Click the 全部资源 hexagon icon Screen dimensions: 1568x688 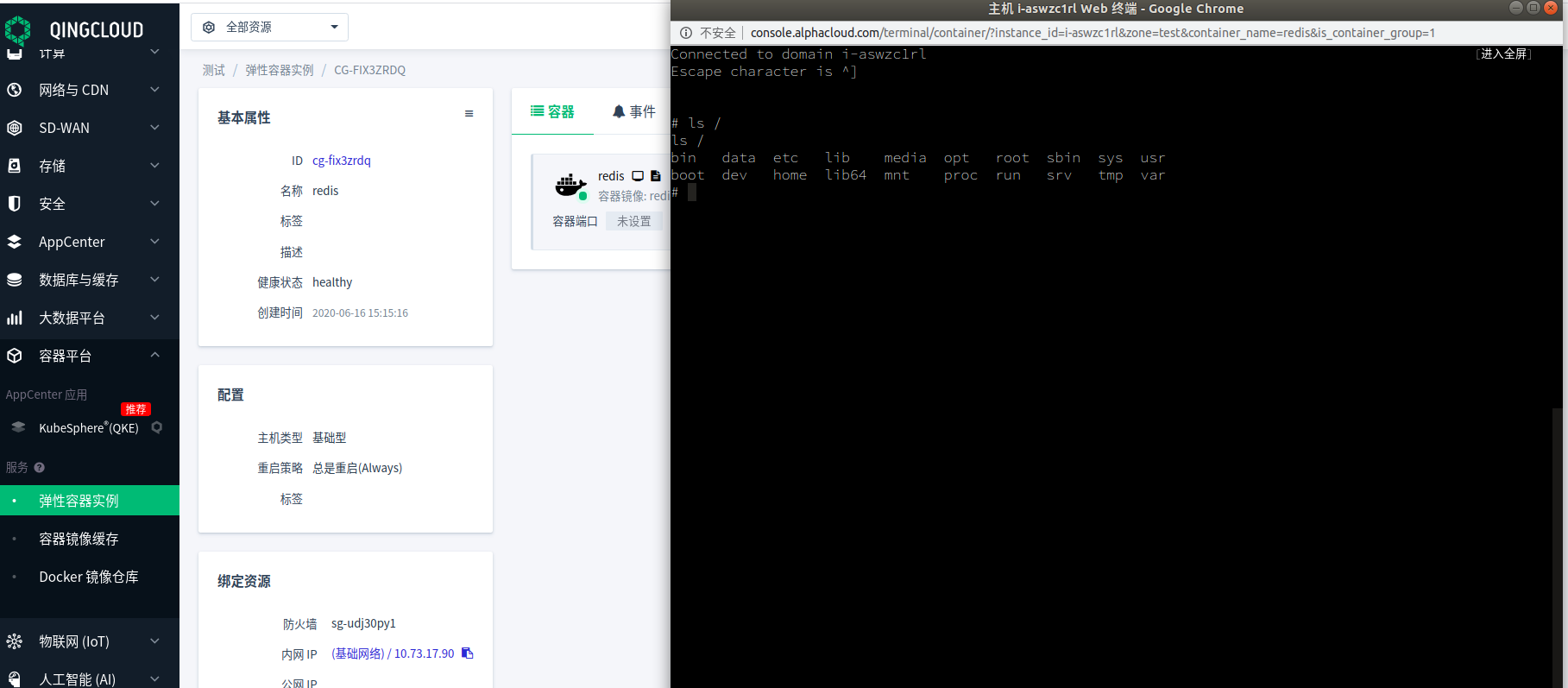click(209, 28)
